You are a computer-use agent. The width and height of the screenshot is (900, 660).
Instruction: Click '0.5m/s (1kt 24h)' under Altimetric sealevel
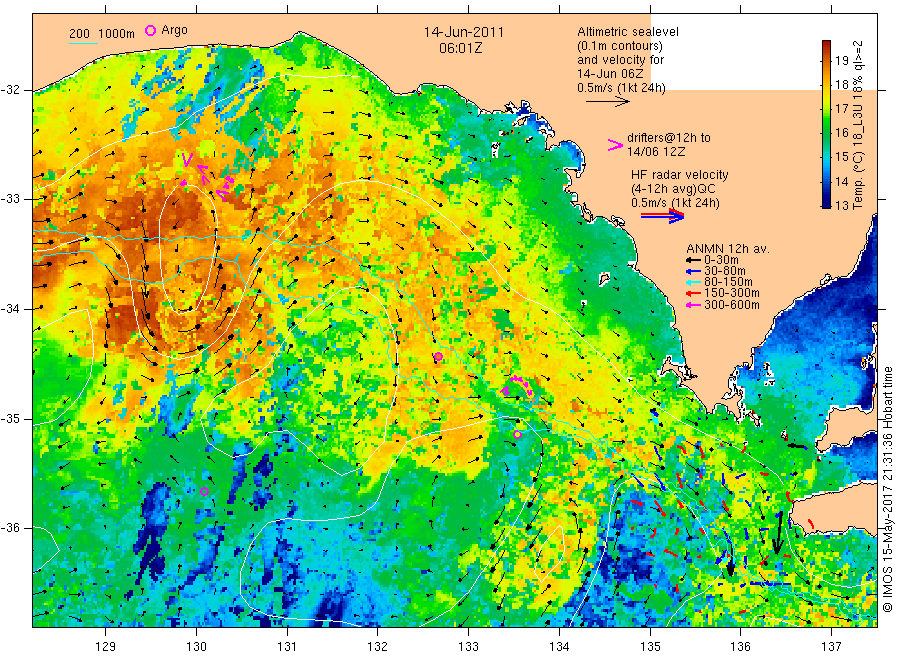point(621,88)
